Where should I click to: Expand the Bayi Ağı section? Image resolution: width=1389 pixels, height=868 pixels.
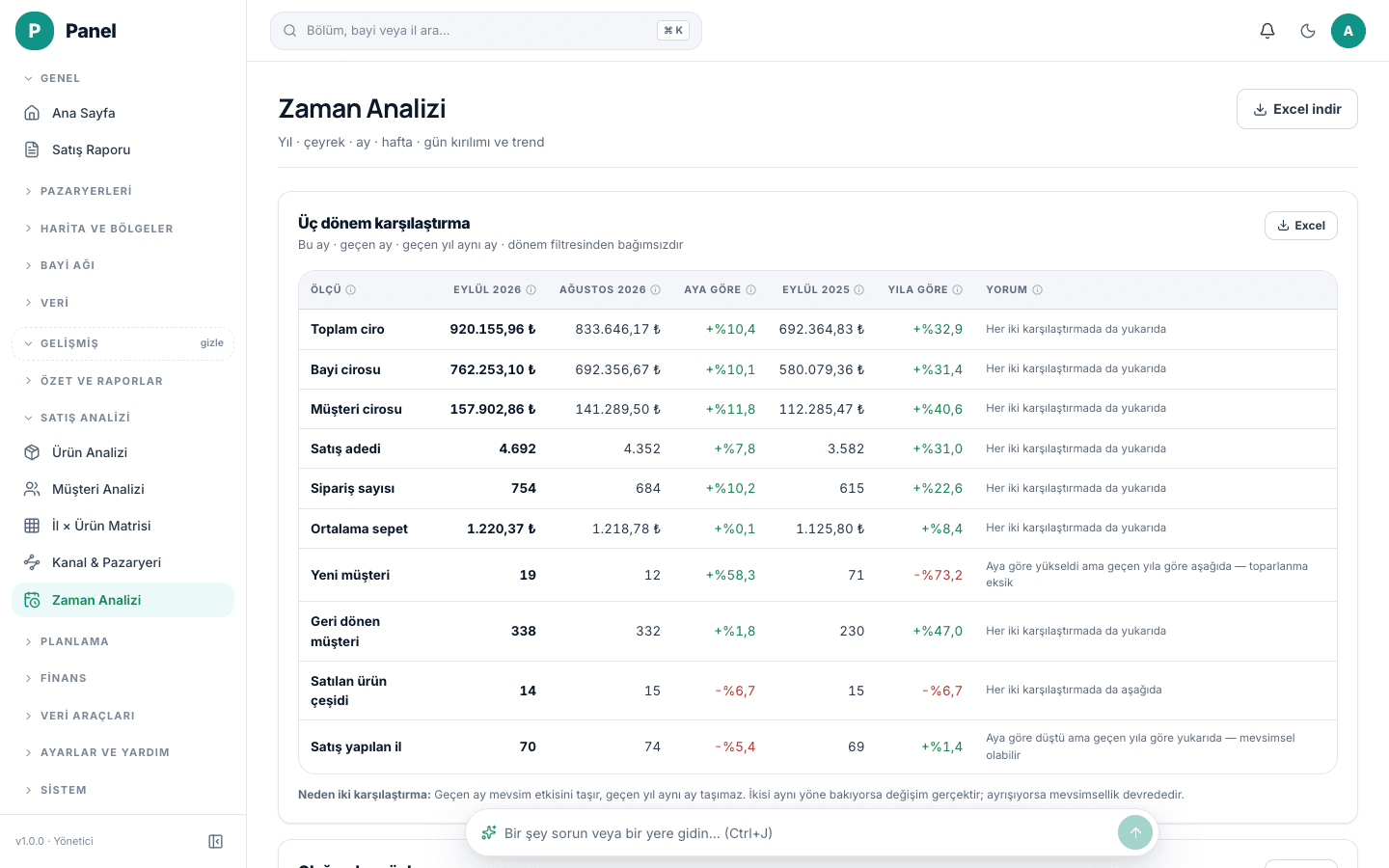click(x=123, y=265)
